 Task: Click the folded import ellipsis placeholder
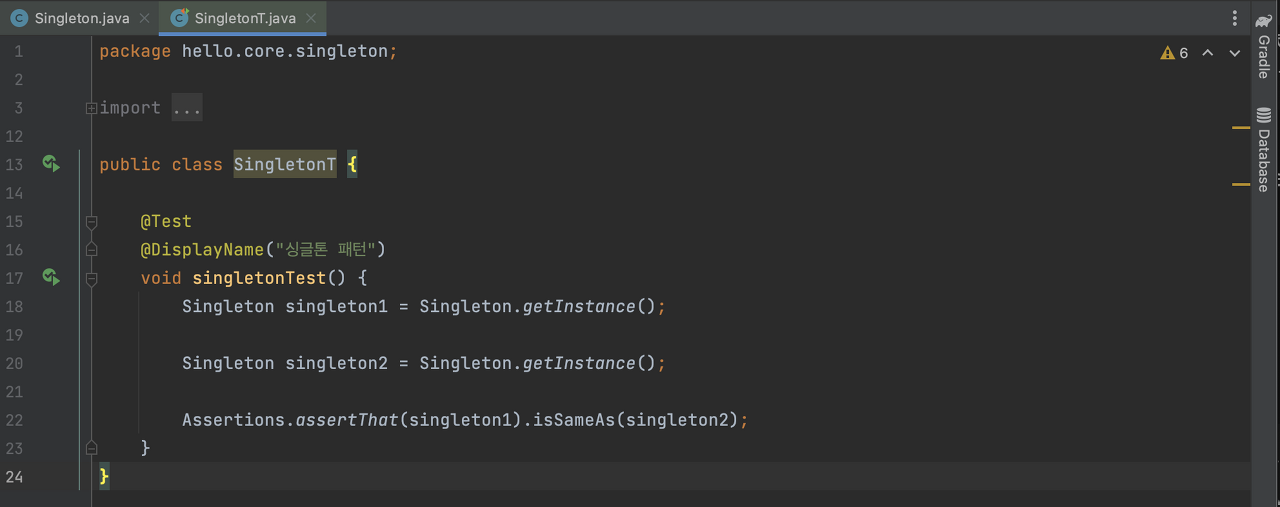pos(187,108)
